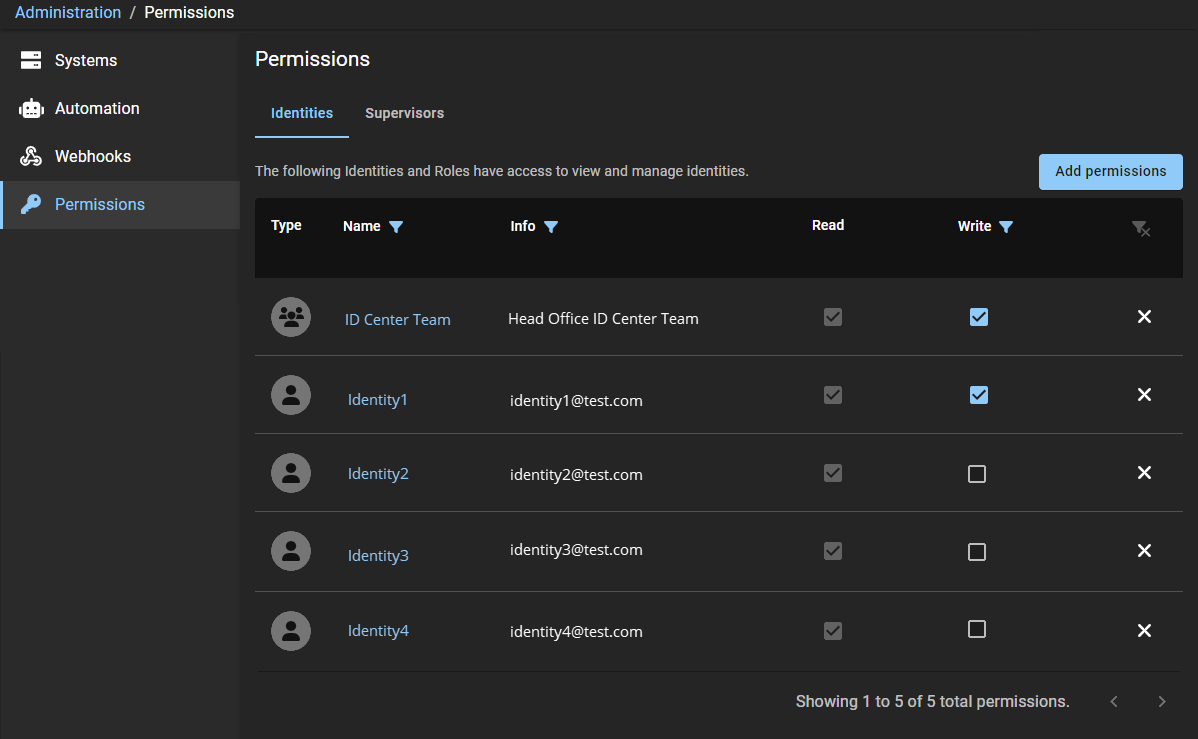This screenshot has width=1198, height=739.
Task: Click the Read column header
Action: point(827,225)
